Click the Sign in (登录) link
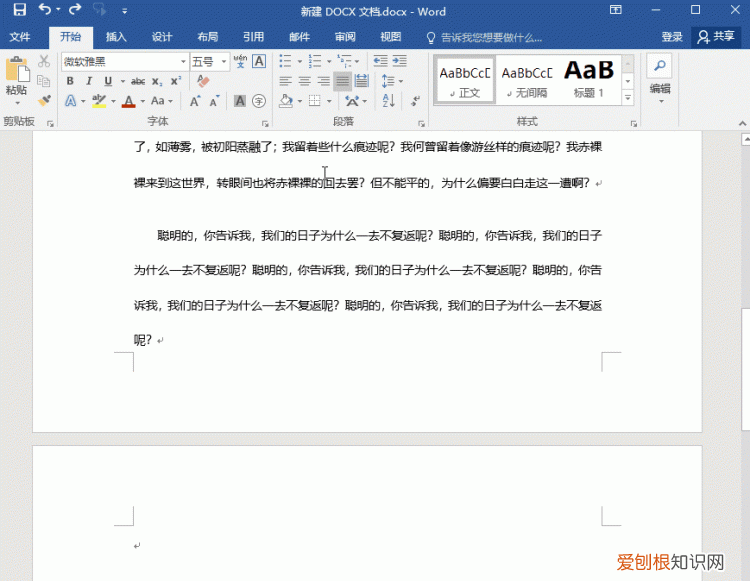 pos(672,37)
